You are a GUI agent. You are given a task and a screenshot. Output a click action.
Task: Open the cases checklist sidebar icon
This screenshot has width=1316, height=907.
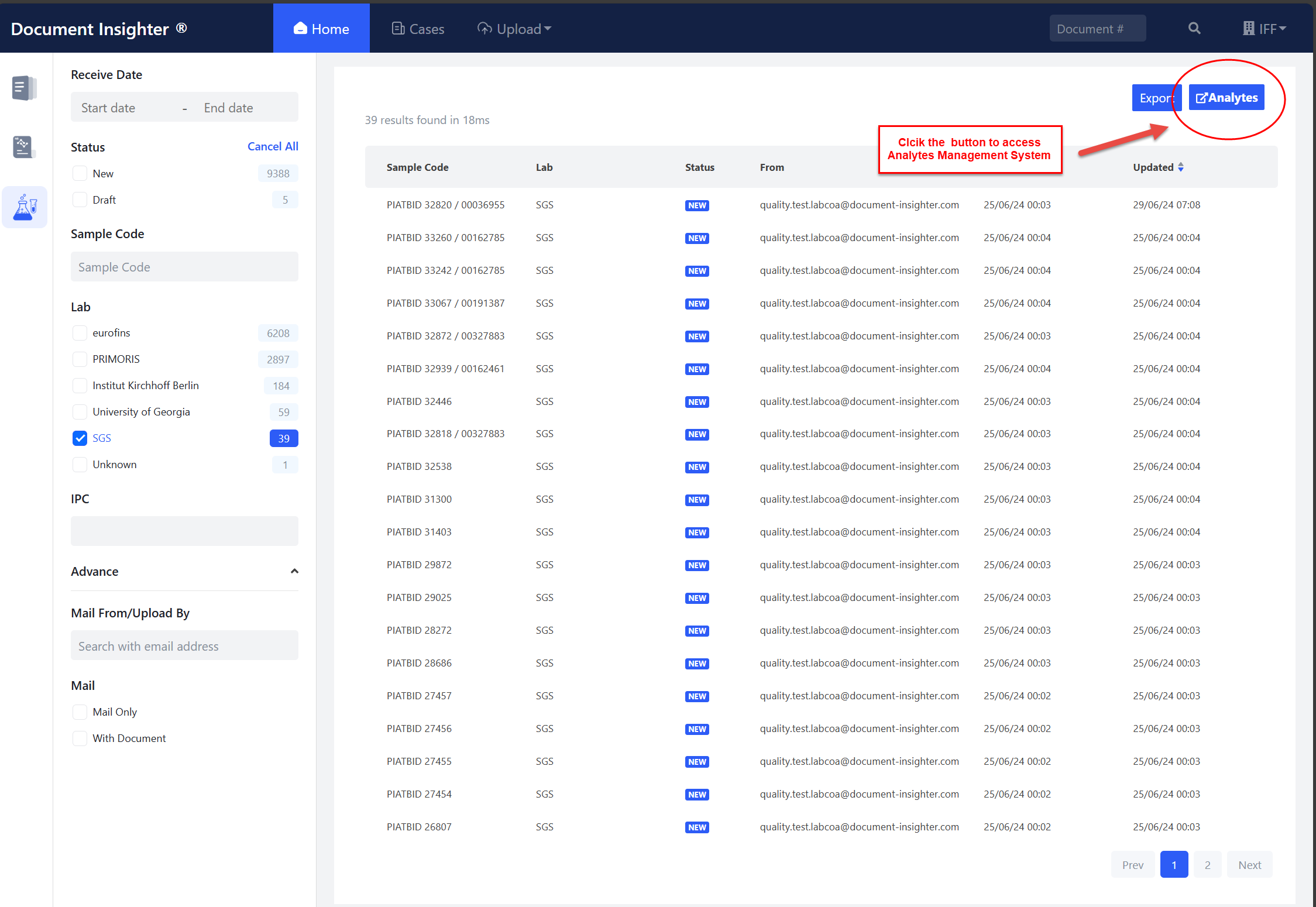(x=24, y=147)
